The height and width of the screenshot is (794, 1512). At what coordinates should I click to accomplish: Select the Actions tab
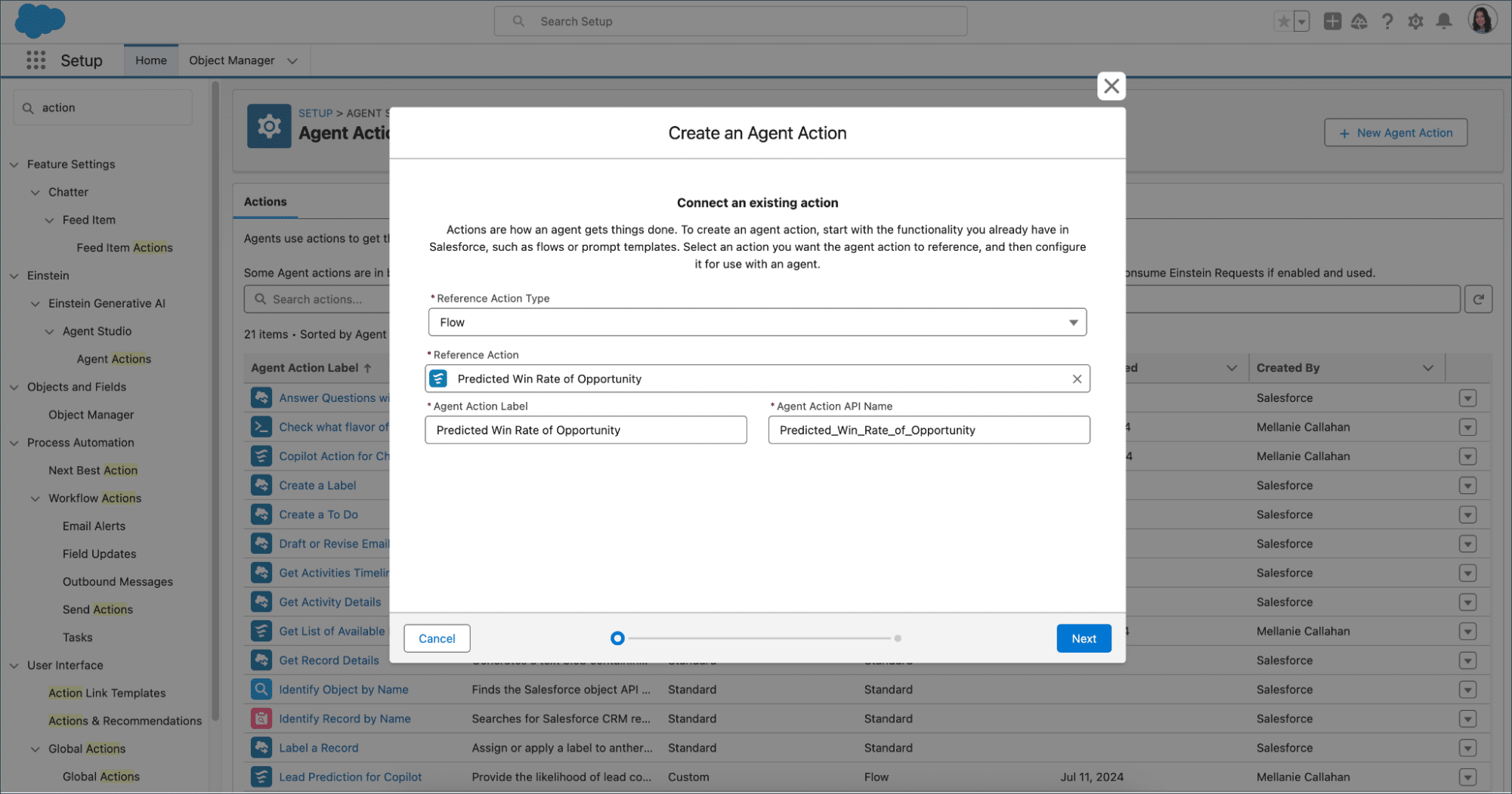(x=265, y=202)
